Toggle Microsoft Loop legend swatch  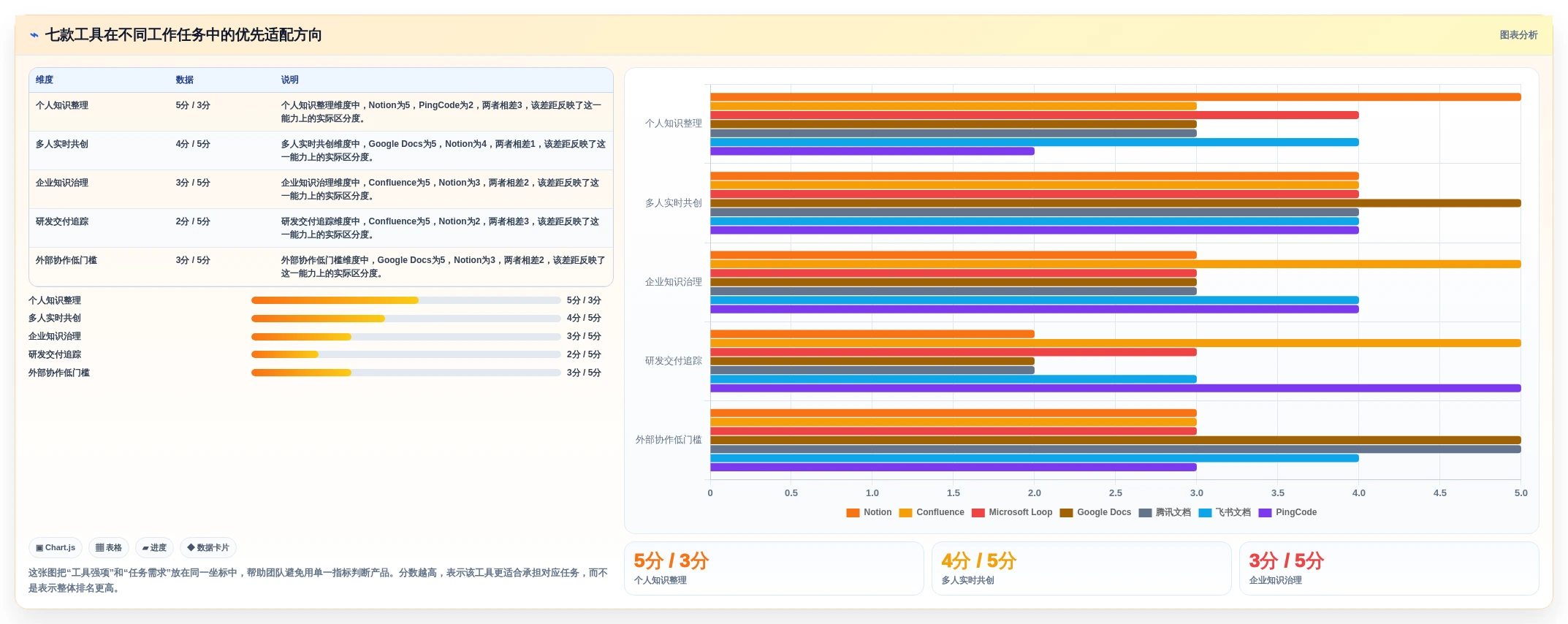[978, 513]
